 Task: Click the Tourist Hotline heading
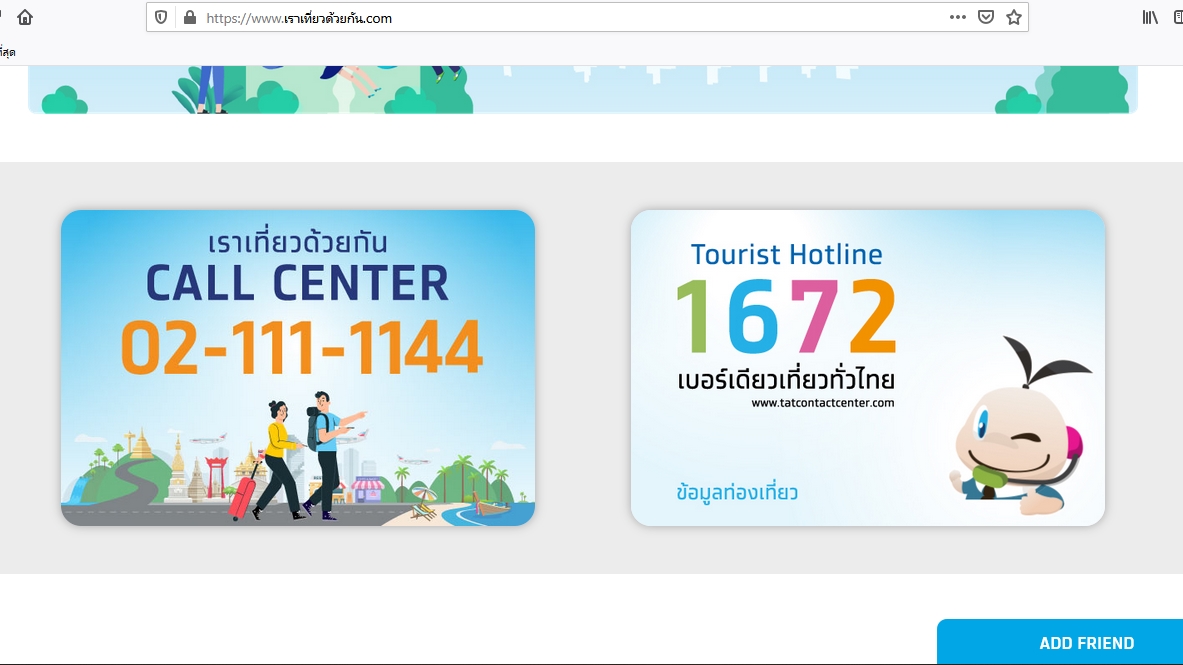click(x=786, y=254)
